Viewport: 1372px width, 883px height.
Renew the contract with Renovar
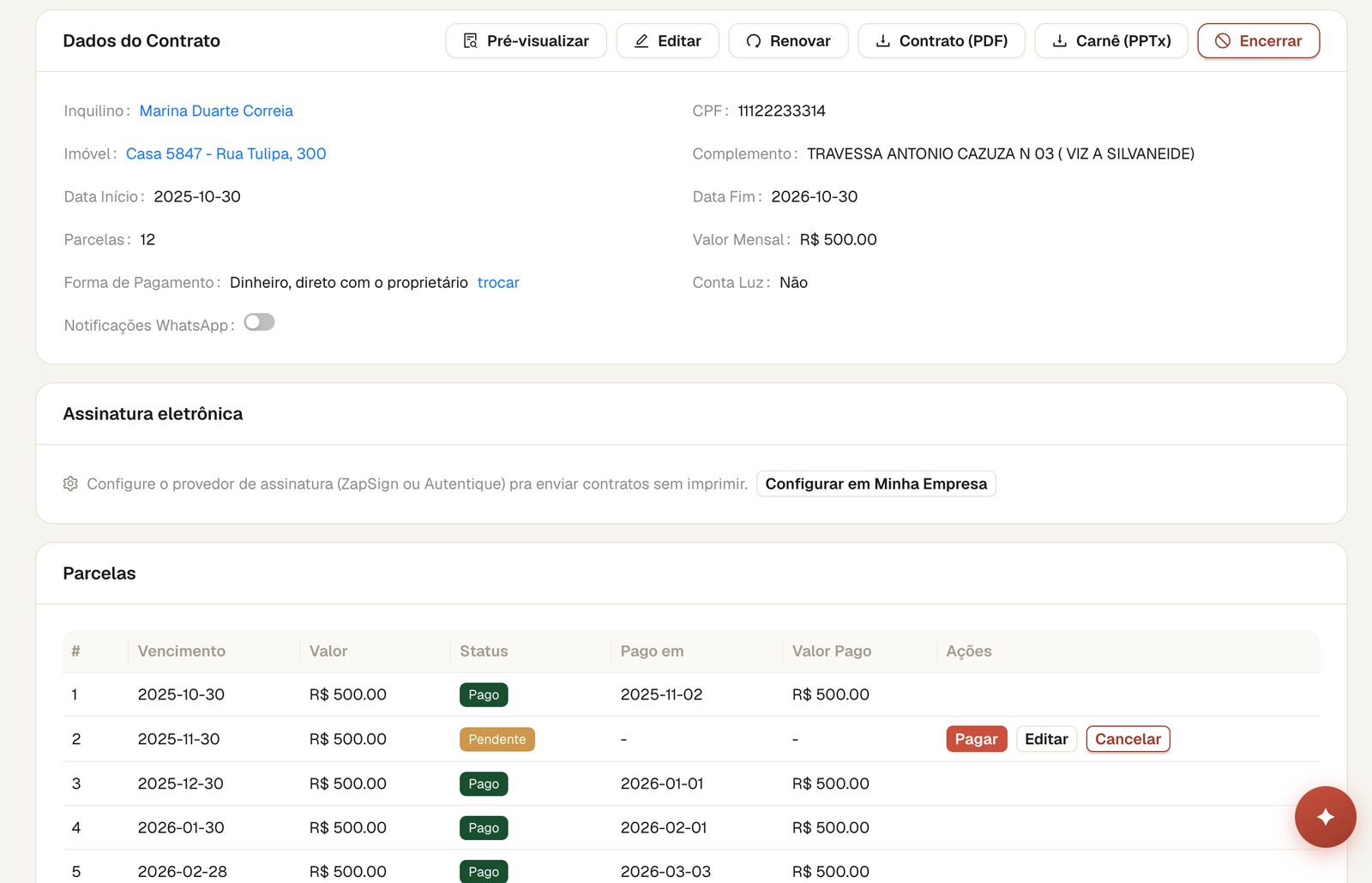(788, 41)
